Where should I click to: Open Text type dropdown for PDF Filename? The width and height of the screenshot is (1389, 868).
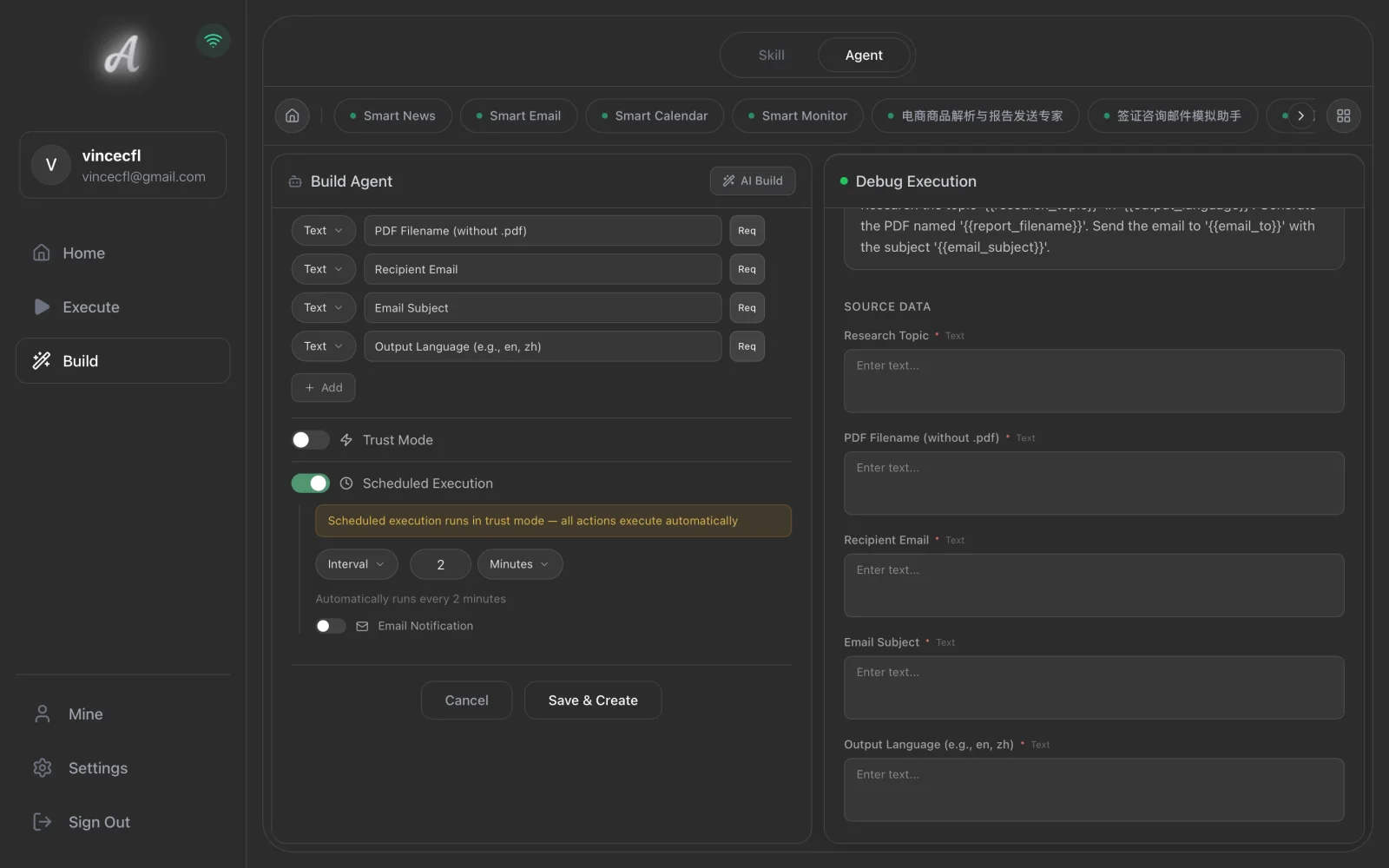[323, 231]
